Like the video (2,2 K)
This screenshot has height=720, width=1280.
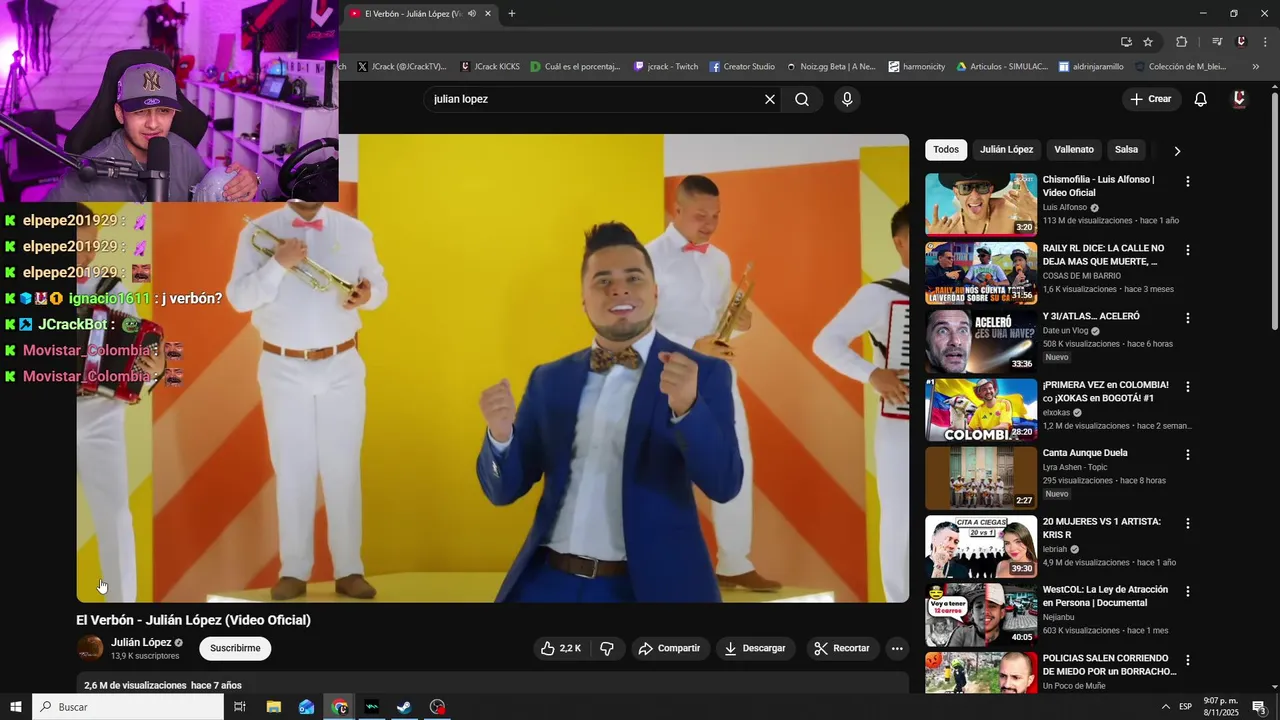coord(560,648)
